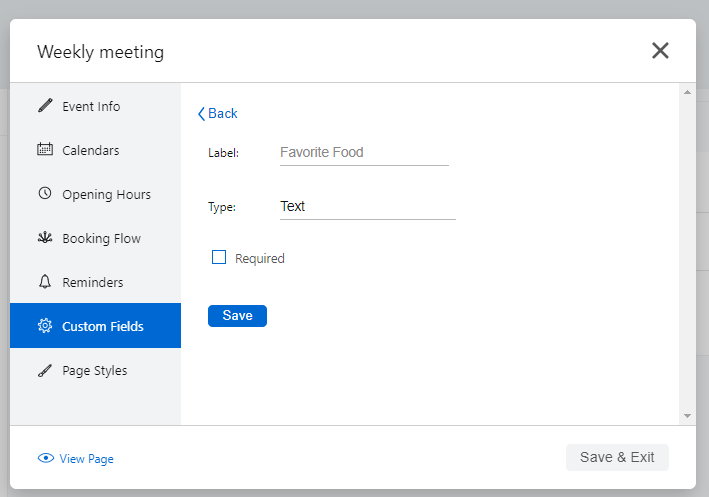Click the eye icon near View Page

pos(45,459)
